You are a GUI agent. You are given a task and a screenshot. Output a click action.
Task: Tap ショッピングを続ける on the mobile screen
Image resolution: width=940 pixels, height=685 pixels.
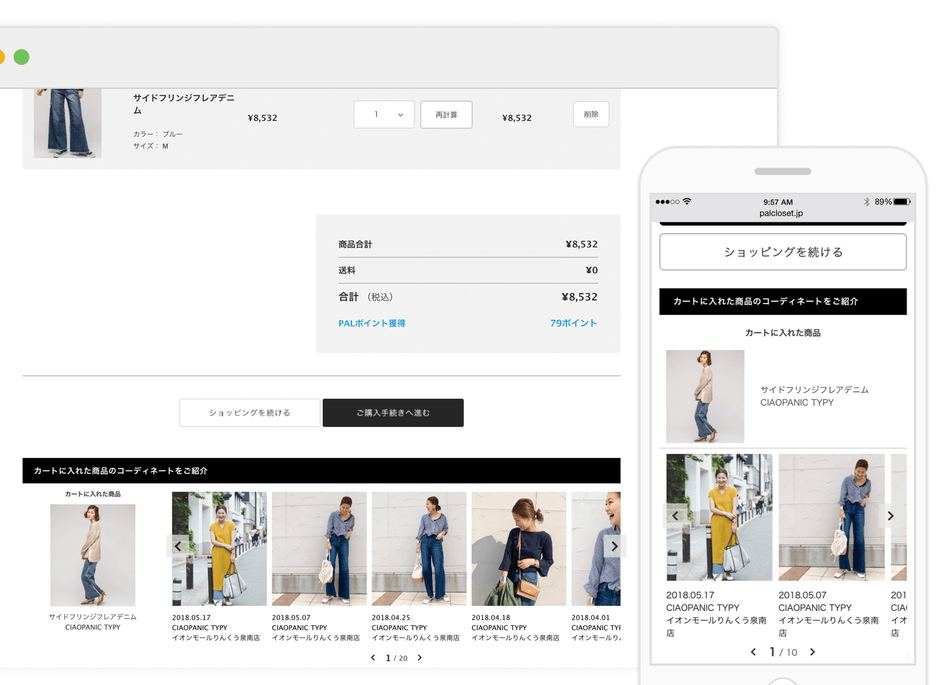[x=782, y=251]
